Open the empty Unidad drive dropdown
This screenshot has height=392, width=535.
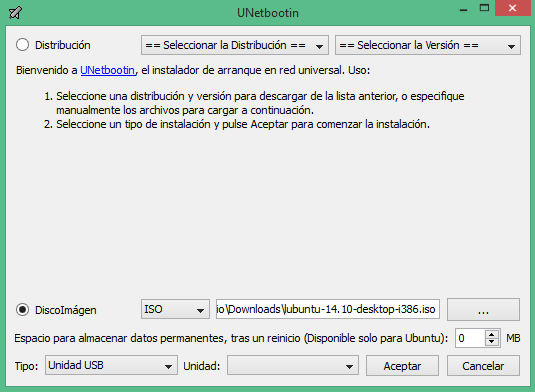point(293,365)
